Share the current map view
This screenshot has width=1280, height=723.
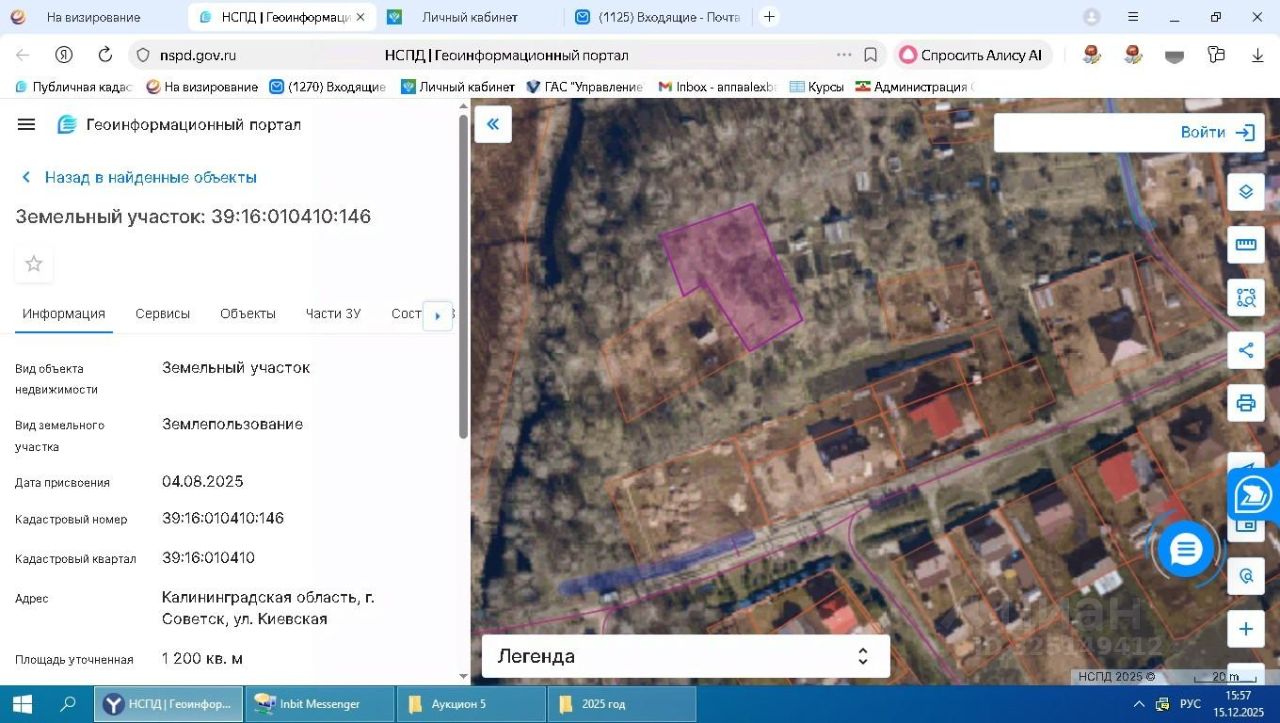[1246, 350]
